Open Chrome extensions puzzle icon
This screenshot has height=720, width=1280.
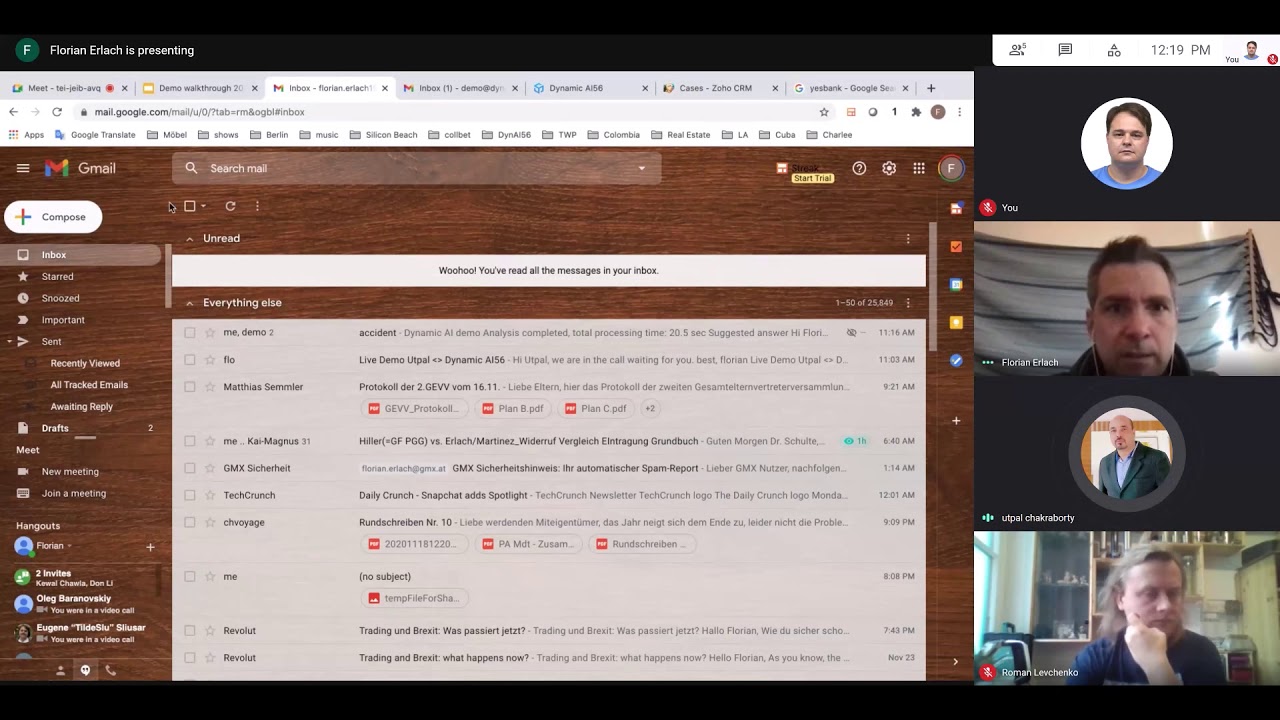915,112
